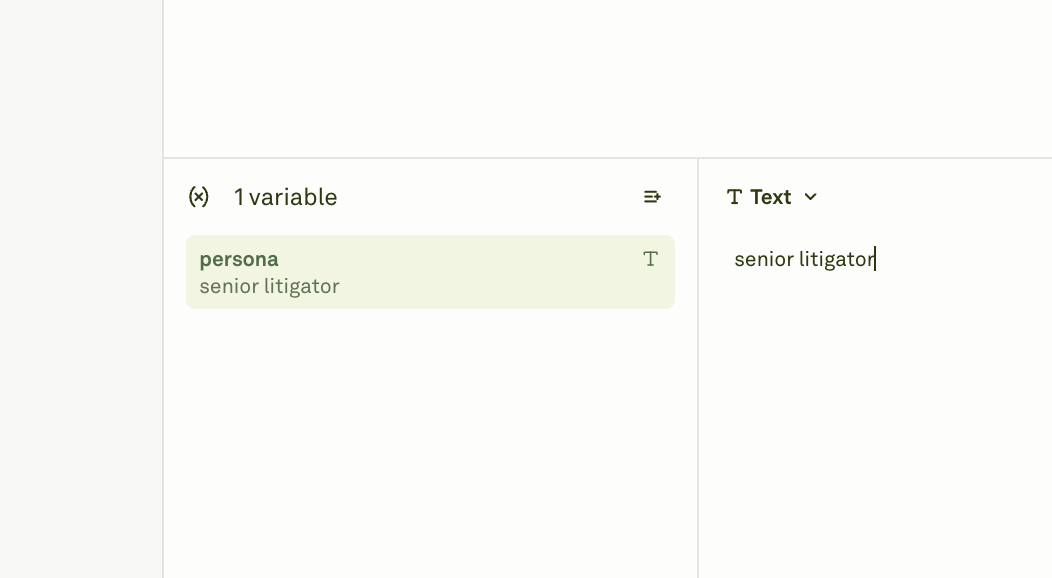Click the variable symbol before '1 variable'
Image resolution: width=1052 pixels, height=578 pixels.
tap(199, 196)
